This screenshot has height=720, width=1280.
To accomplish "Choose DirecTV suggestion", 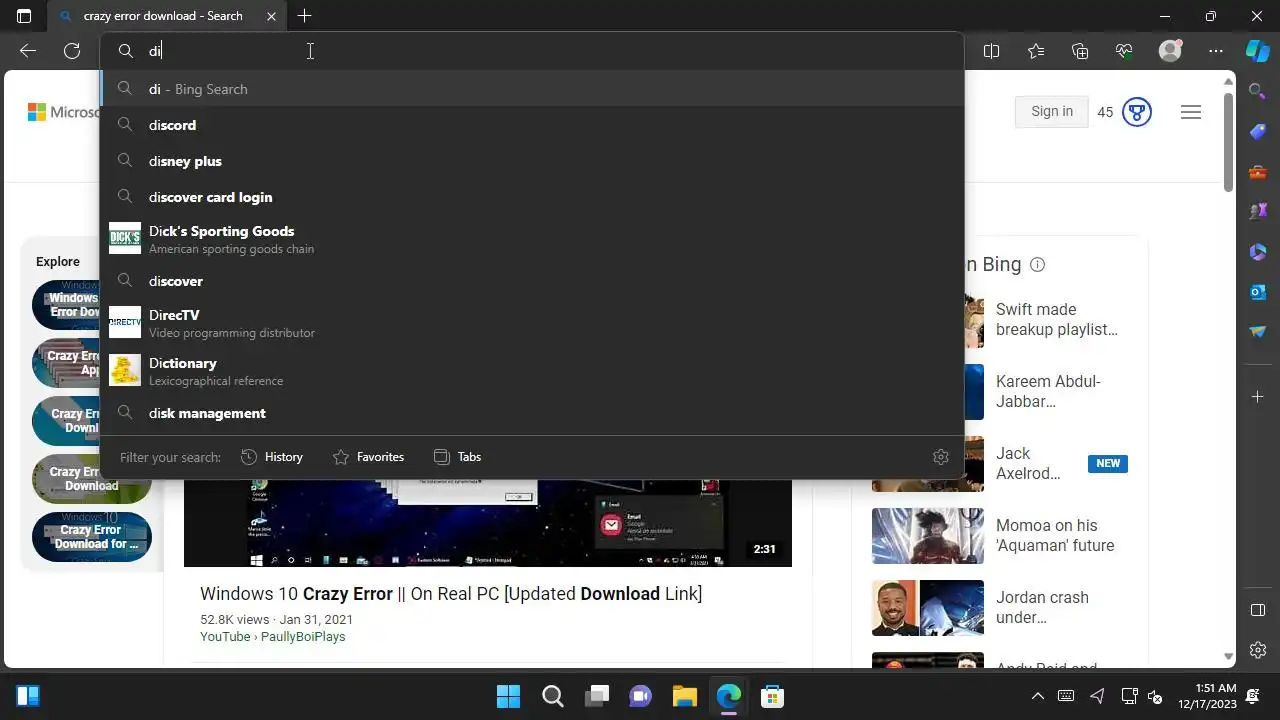I will (x=532, y=323).
